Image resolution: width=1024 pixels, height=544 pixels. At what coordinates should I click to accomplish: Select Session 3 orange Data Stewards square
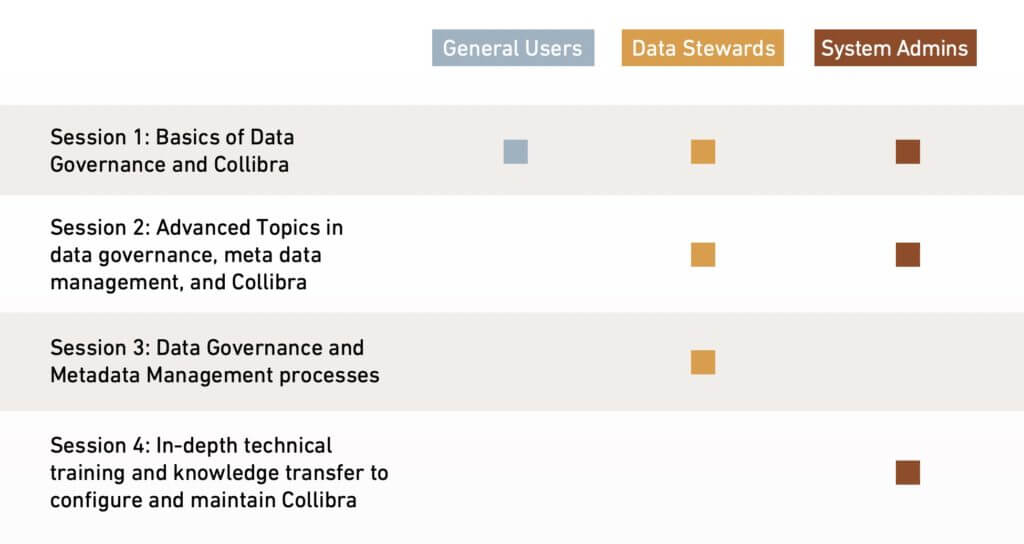click(x=703, y=362)
